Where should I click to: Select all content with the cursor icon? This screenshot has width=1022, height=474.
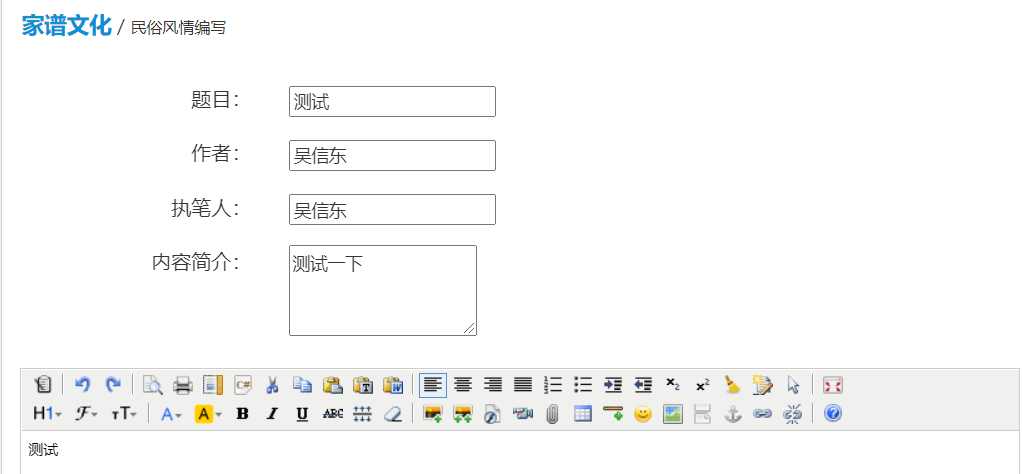point(793,385)
